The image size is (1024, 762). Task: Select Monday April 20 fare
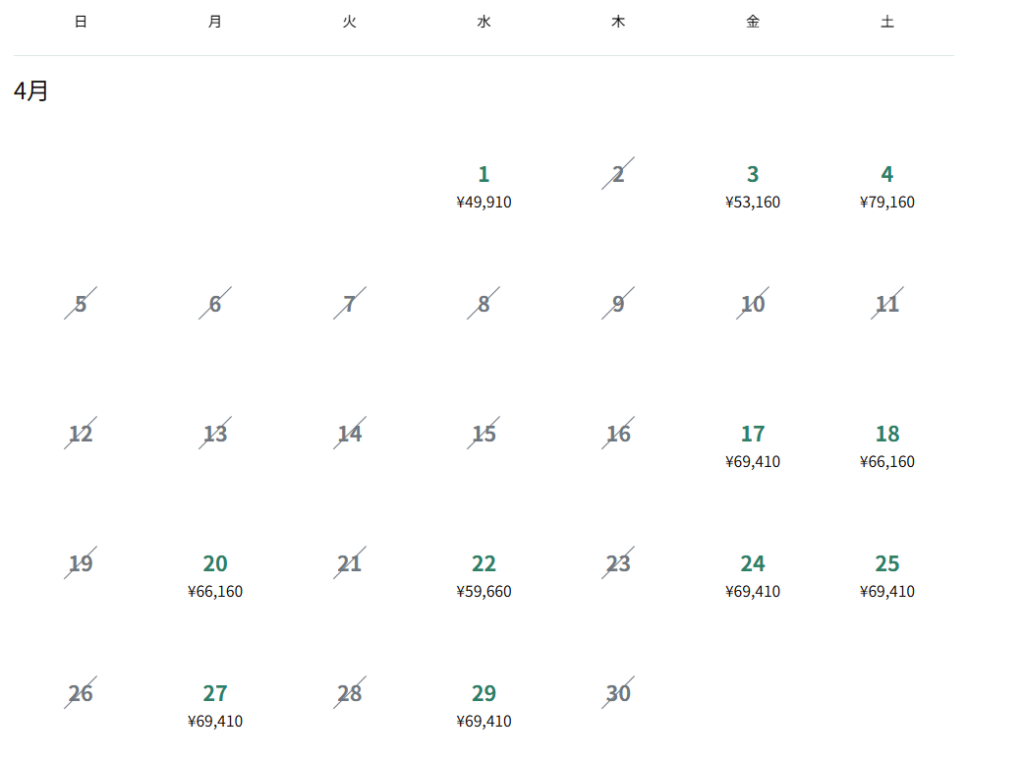215,576
